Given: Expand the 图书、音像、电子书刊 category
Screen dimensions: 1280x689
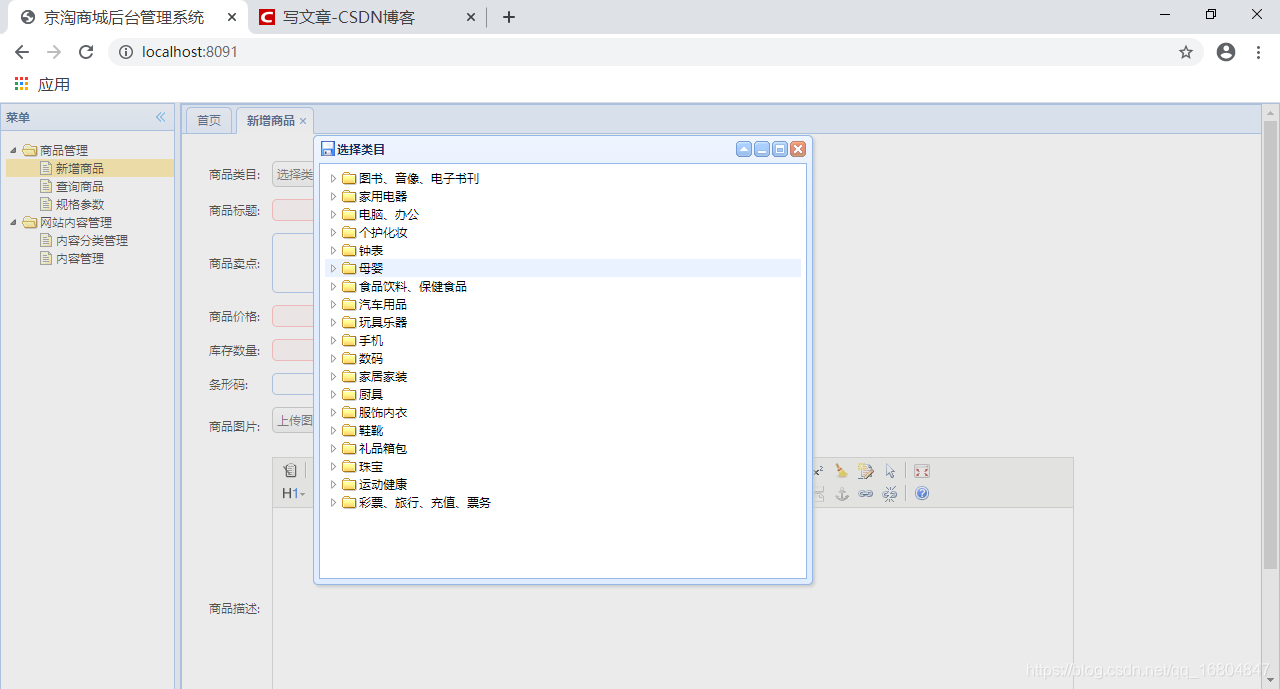Looking at the screenshot, I should (x=334, y=179).
